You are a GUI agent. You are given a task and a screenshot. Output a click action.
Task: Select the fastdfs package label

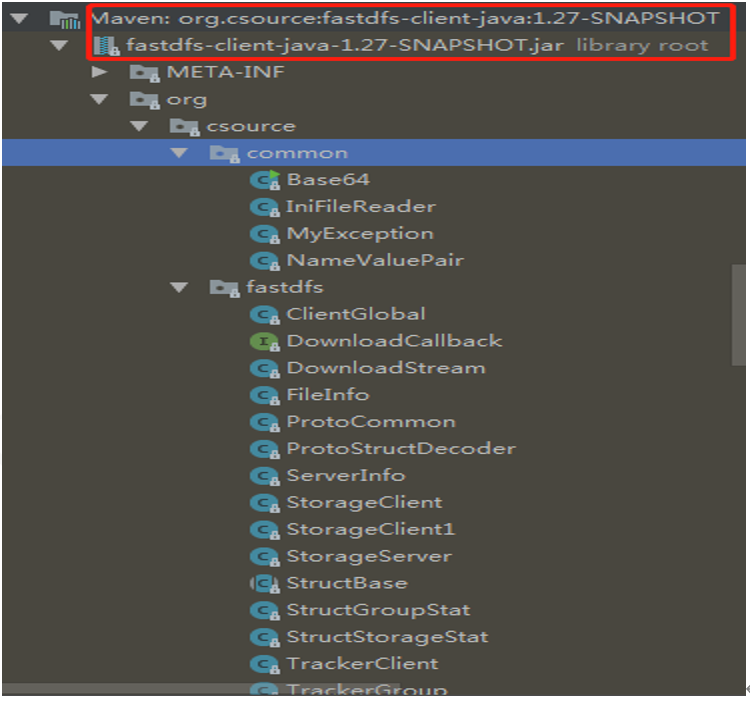285,287
